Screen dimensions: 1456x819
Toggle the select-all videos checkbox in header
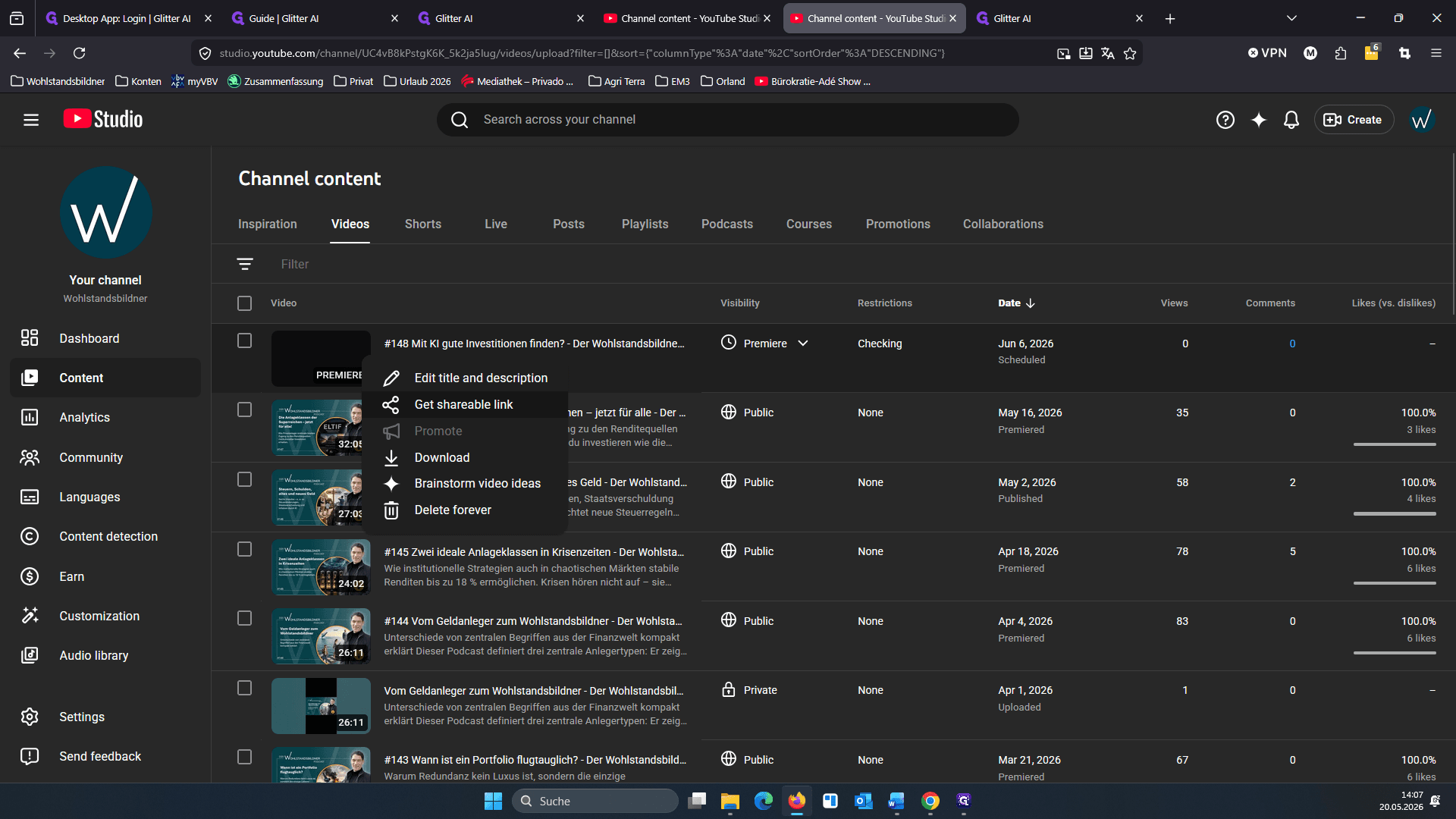[244, 303]
